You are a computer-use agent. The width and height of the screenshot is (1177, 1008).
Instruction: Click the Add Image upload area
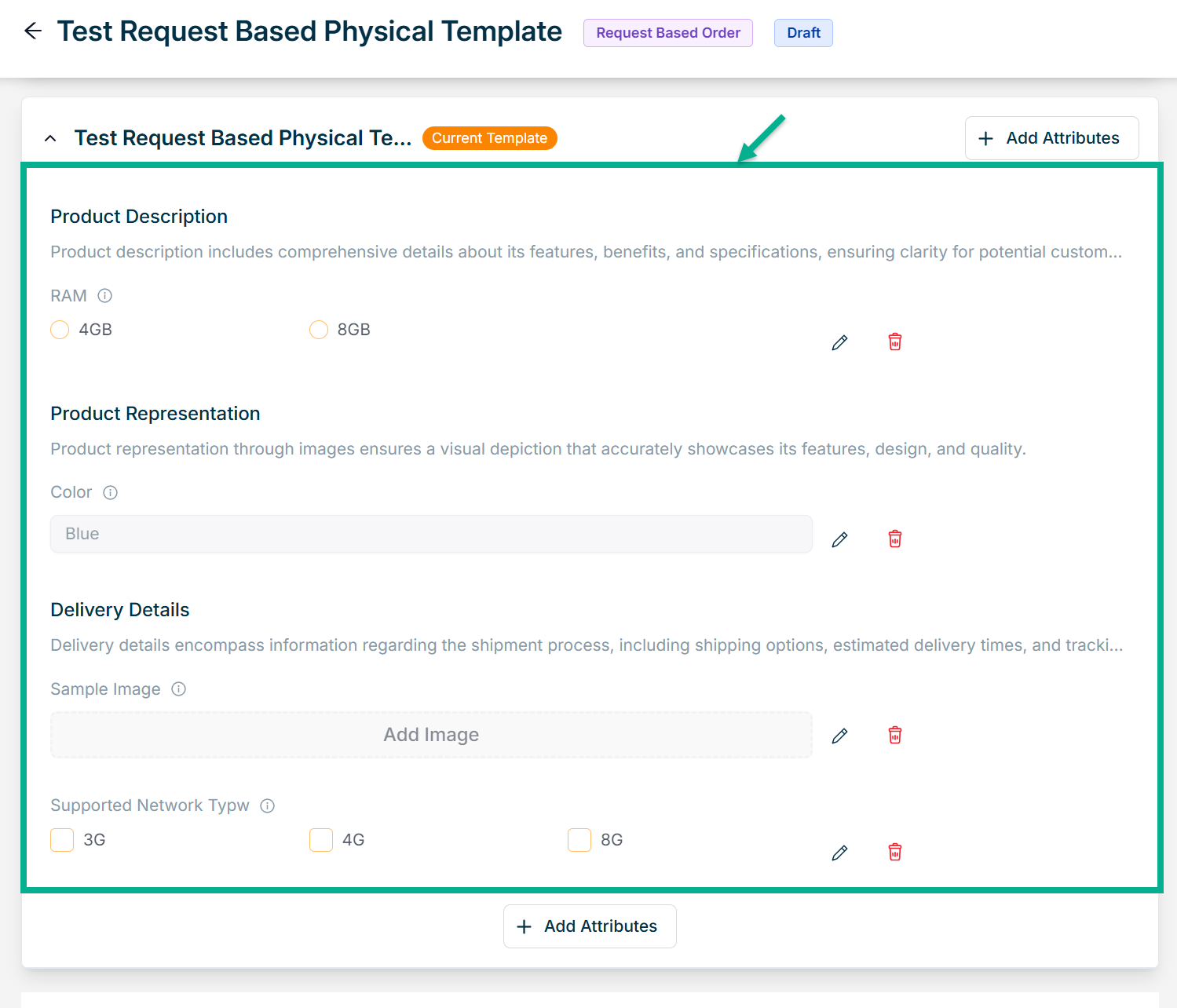(x=431, y=735)
